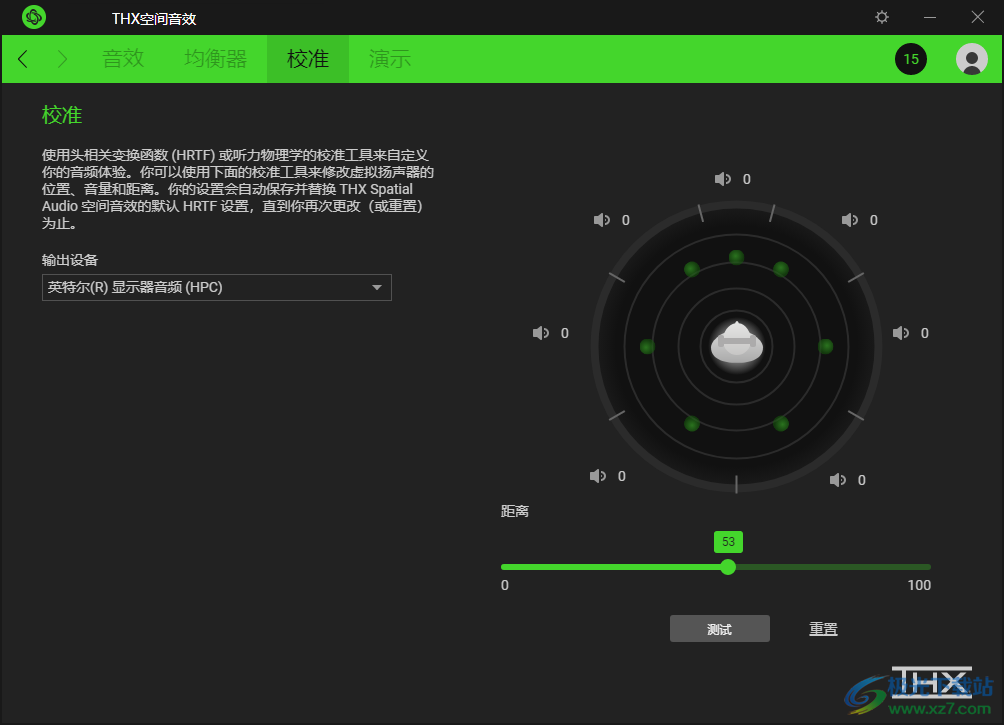
Task: Click the back arrow chevron in the navigation bar
Action: pos(22,59)
